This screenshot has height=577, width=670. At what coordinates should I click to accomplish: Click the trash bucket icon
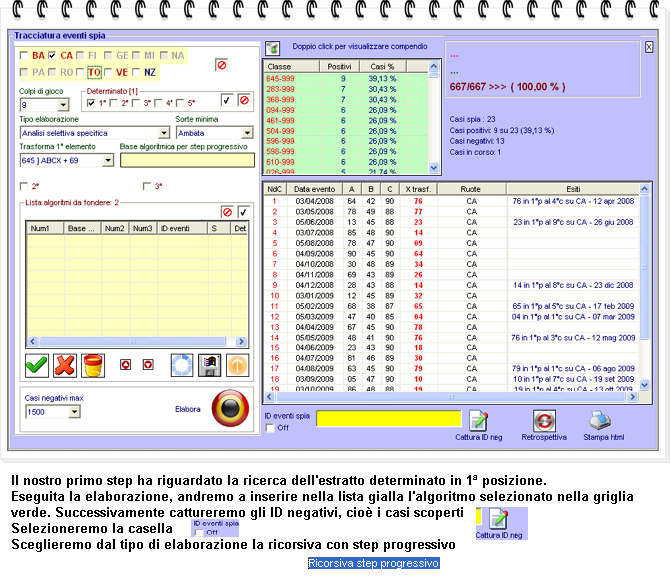93,365
